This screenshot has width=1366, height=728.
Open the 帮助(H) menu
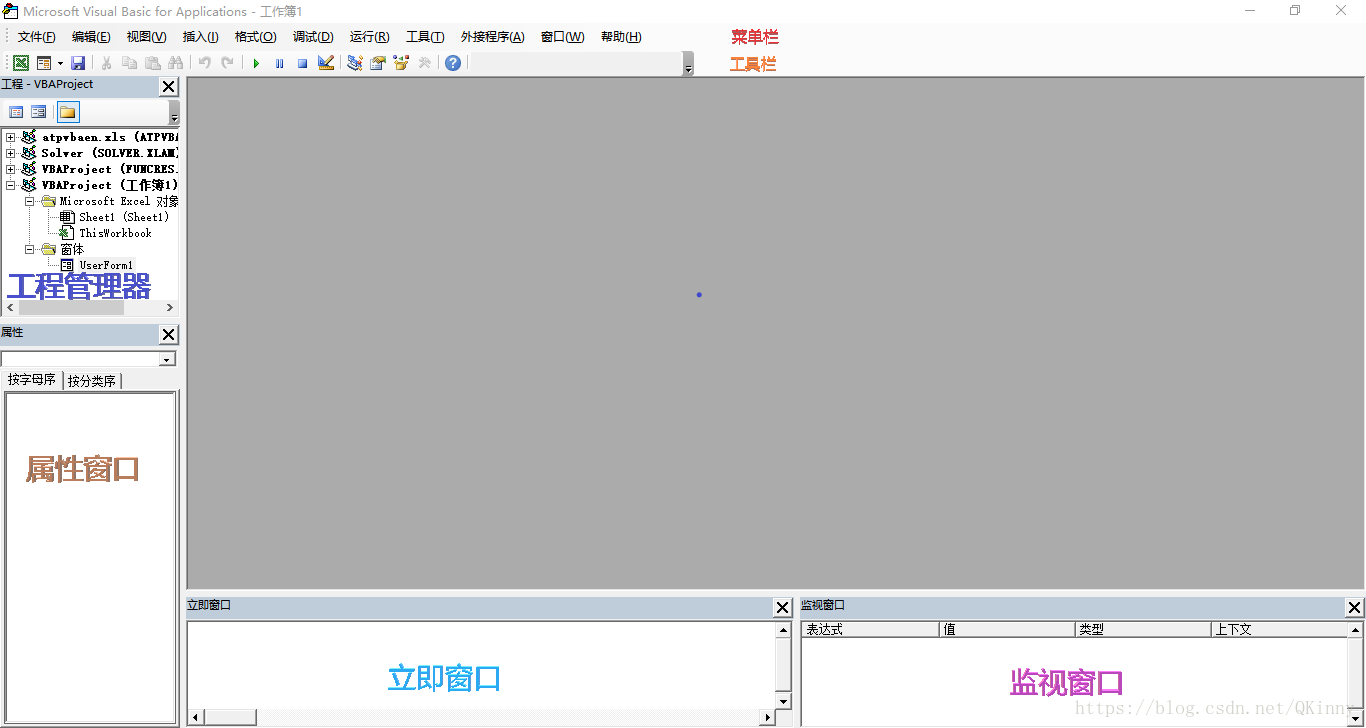point(620,37)
